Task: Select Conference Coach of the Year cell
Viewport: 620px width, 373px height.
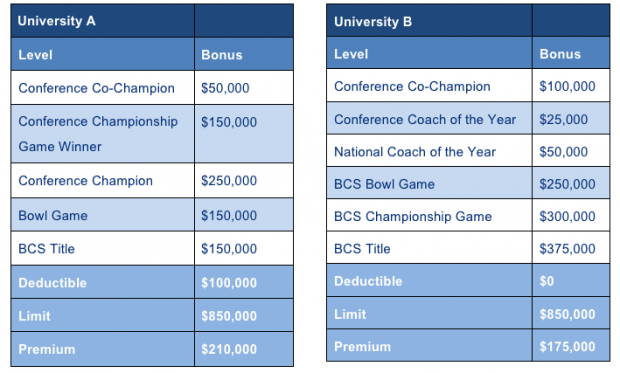Action: tap(429, 119)
